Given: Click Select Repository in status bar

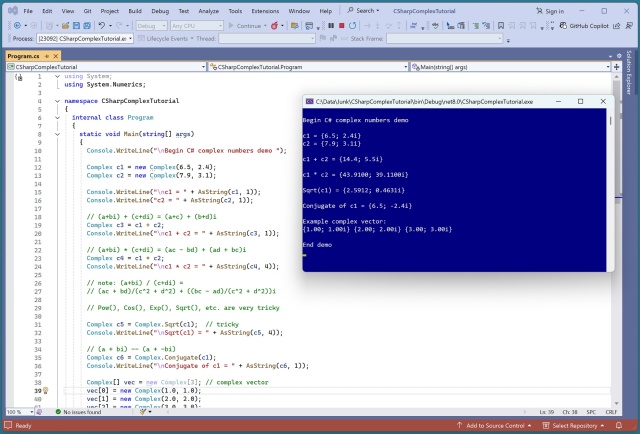Looking at the screenshot, I should pos(573,425).
